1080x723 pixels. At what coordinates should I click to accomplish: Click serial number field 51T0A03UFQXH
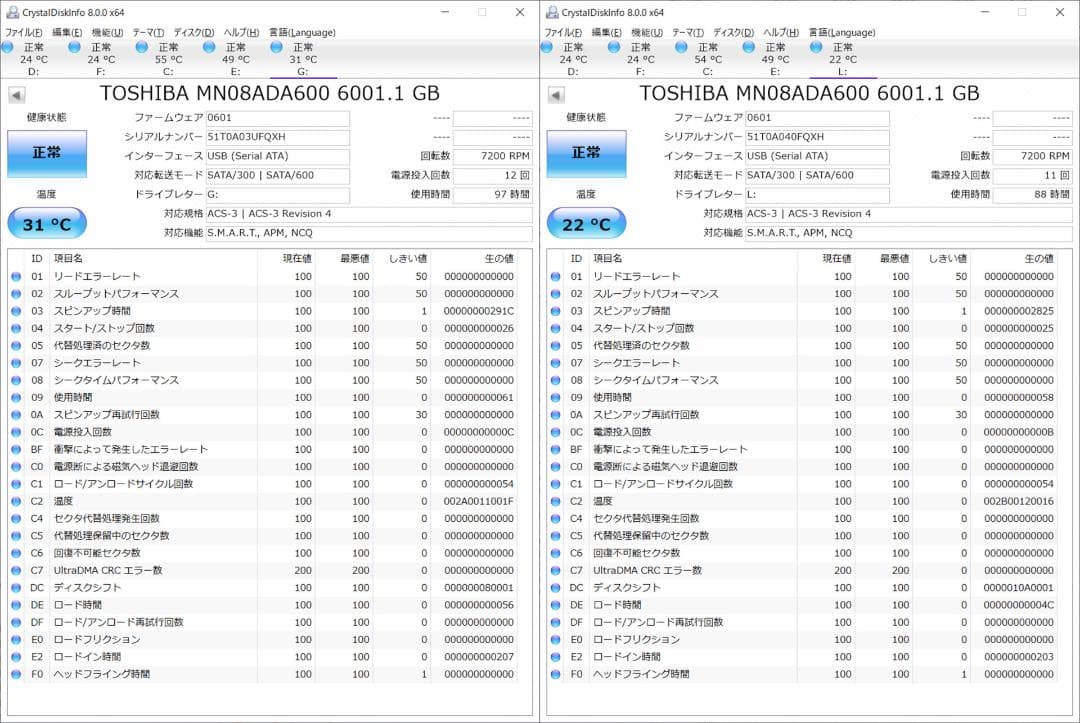coord(278,137)
